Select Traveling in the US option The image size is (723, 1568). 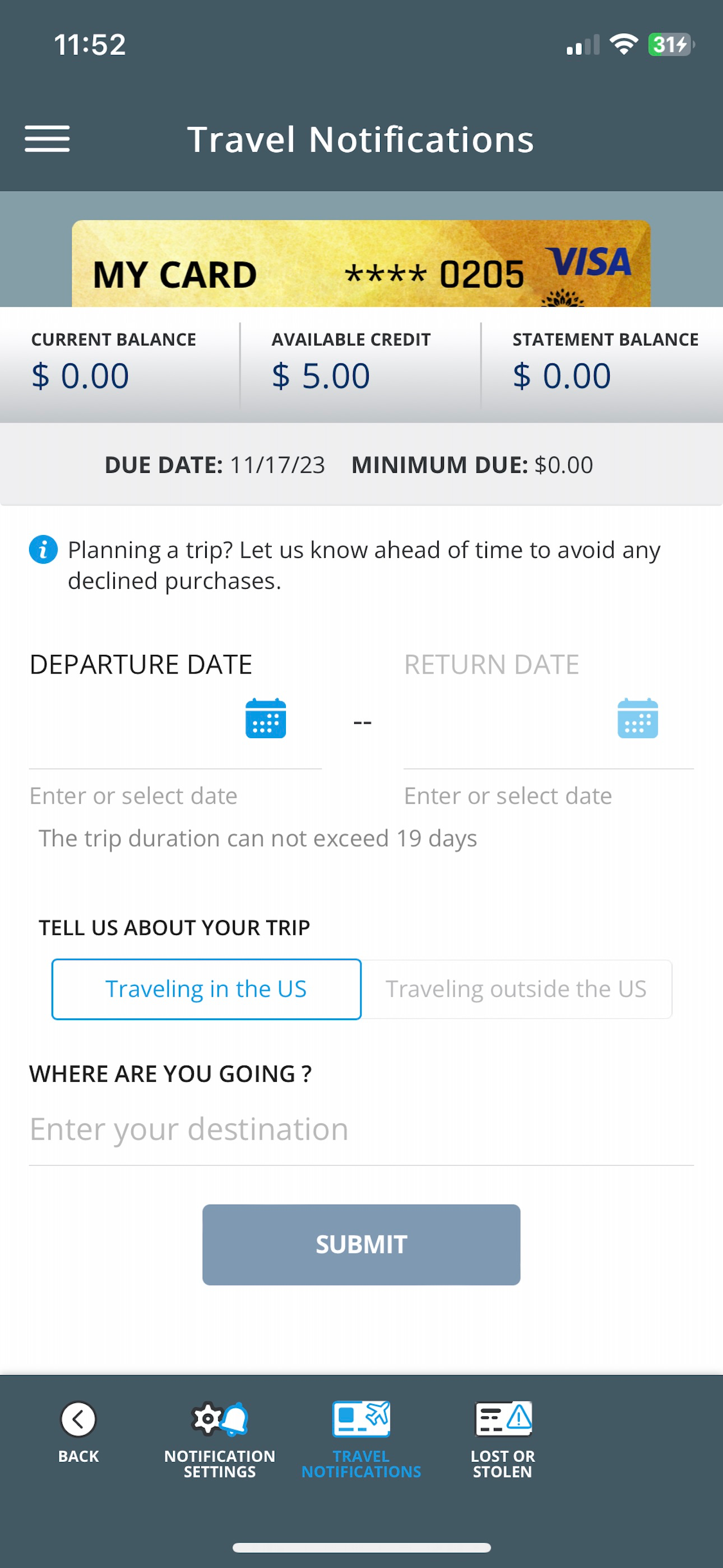206,989
